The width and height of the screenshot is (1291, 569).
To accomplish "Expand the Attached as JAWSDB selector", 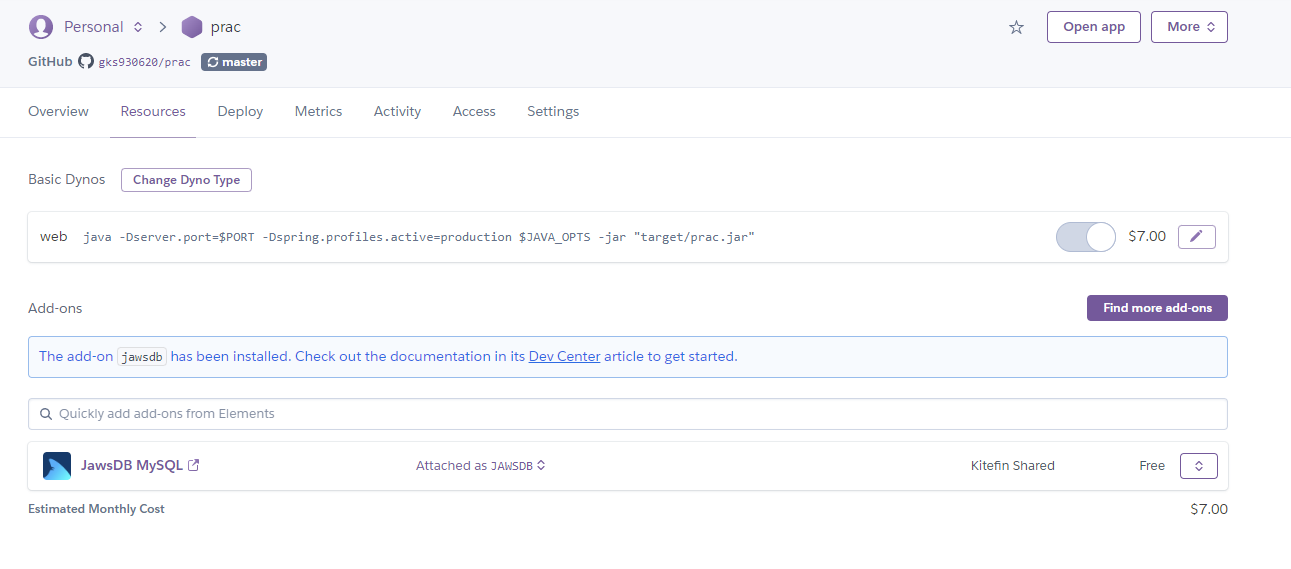I will pyautogui.click(x=481, y=466).
